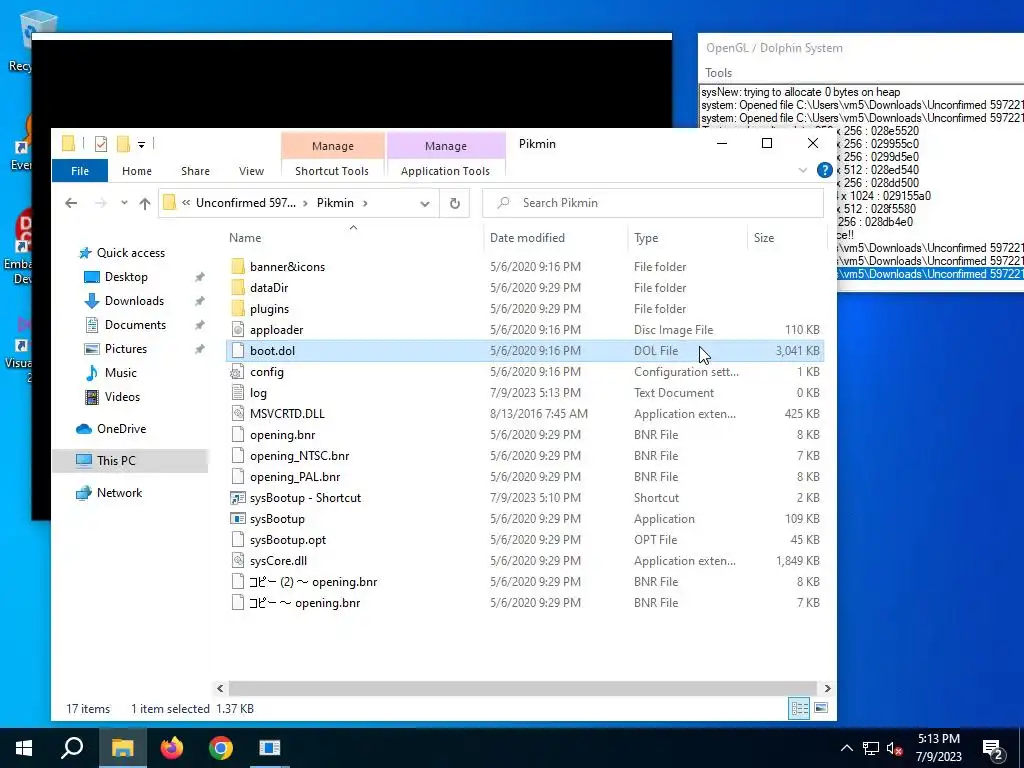Open Windows Search on the taskbar
The height and width of the screenshot is (768, 1024).
(72, 748)
